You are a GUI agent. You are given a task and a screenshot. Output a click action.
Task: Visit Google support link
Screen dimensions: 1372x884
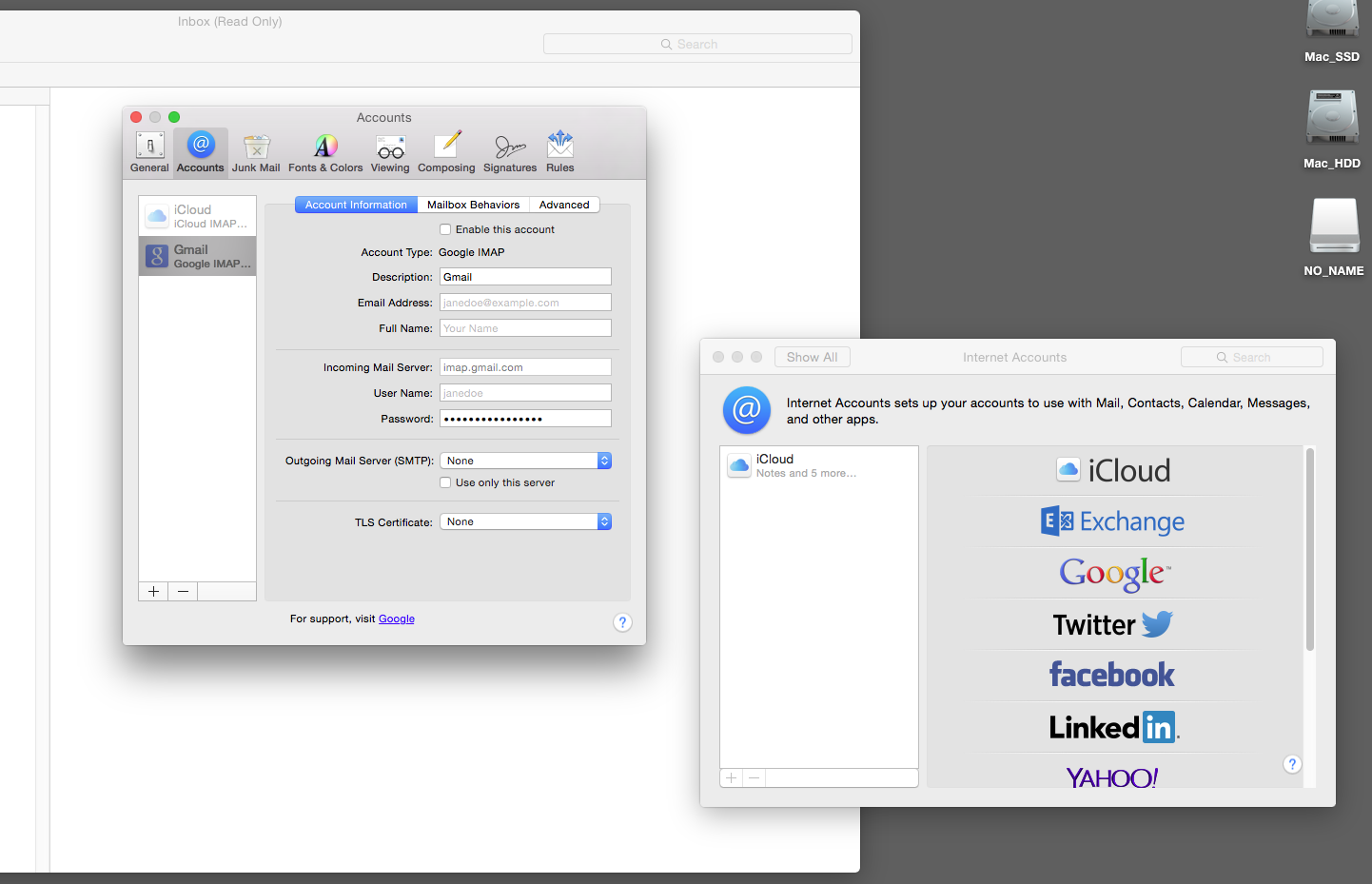(397, 619)
